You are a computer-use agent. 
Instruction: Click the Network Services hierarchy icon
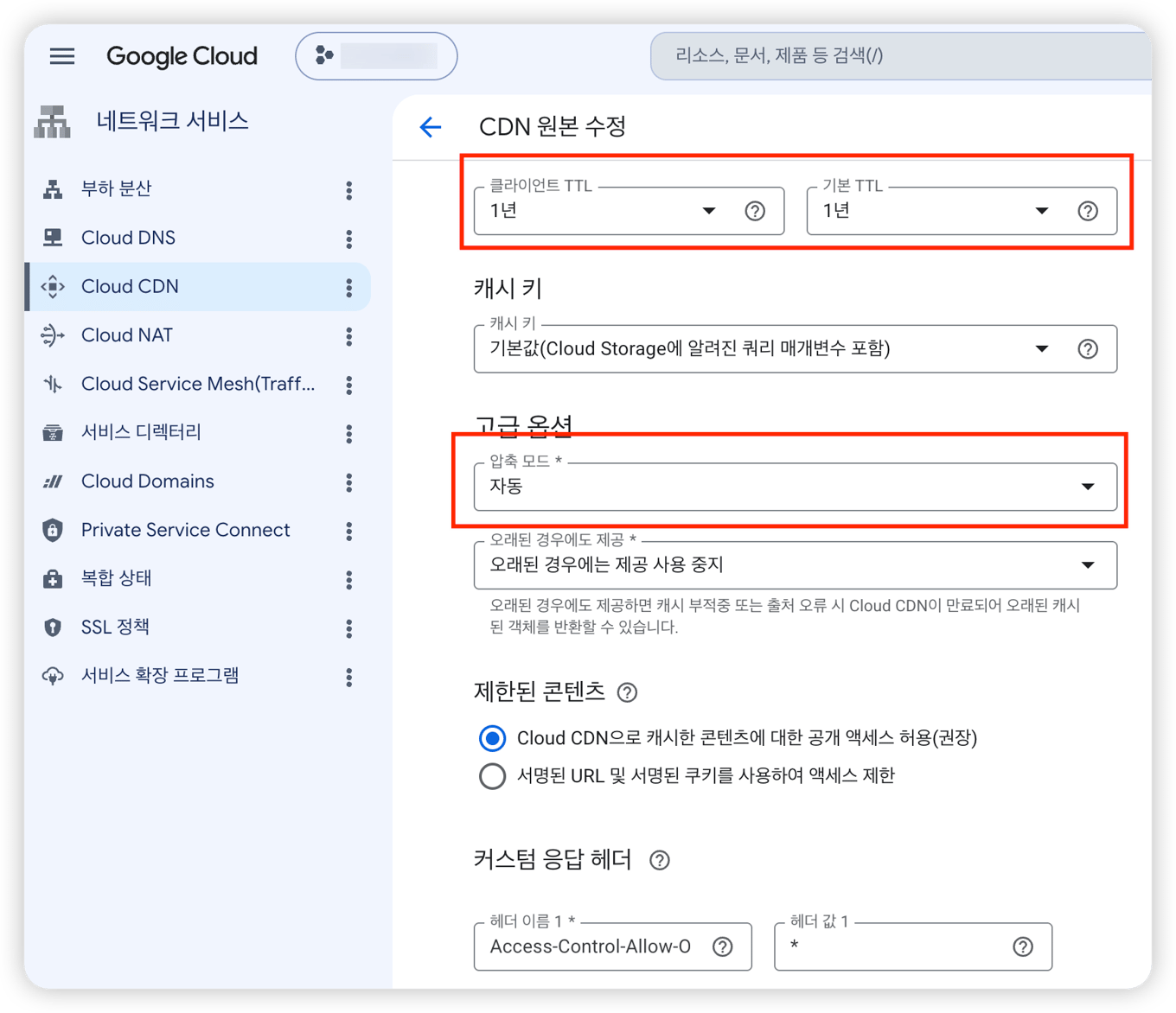click(53, 122)
